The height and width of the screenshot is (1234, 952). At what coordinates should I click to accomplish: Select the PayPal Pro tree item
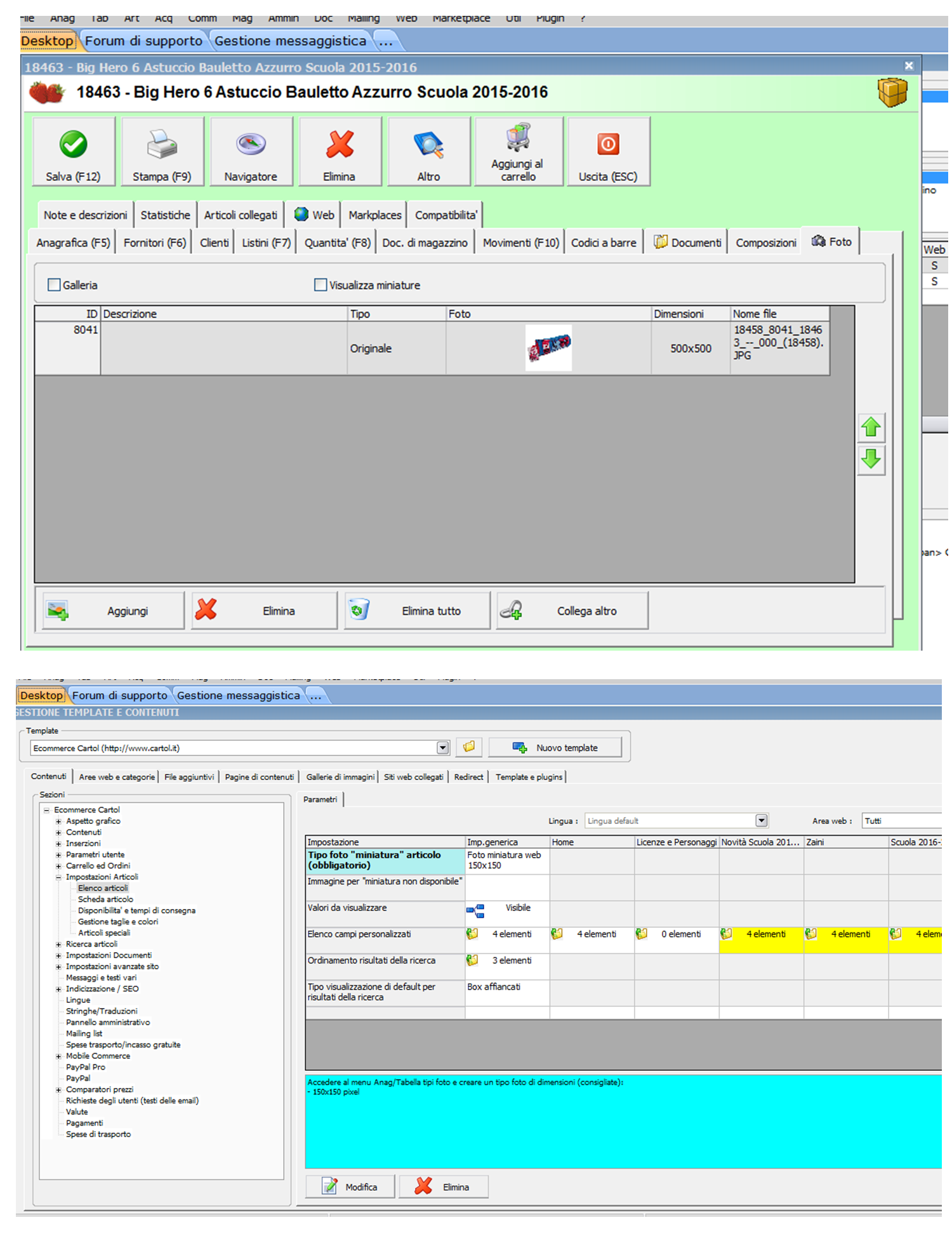pyautogui.click(x=86, y=1068)
